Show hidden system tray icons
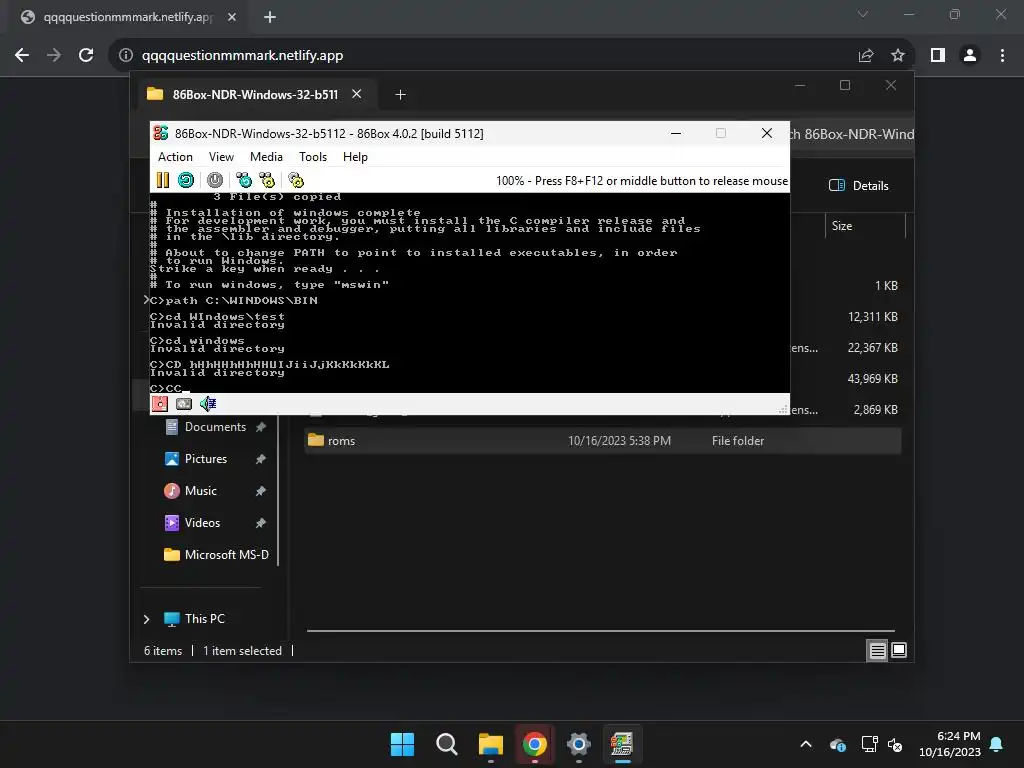 pyautogui.click(x=806, y=744)
